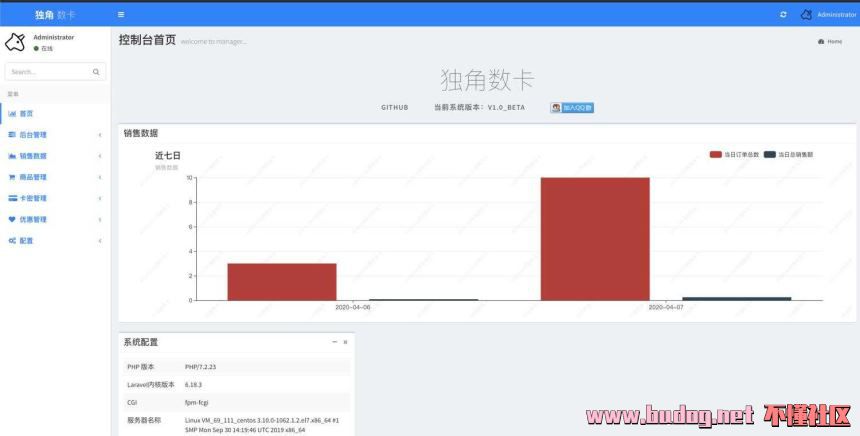Click the heart icon for 优惠管理
This screenshot has height=436, width=860.
click(x=12, y=219)
